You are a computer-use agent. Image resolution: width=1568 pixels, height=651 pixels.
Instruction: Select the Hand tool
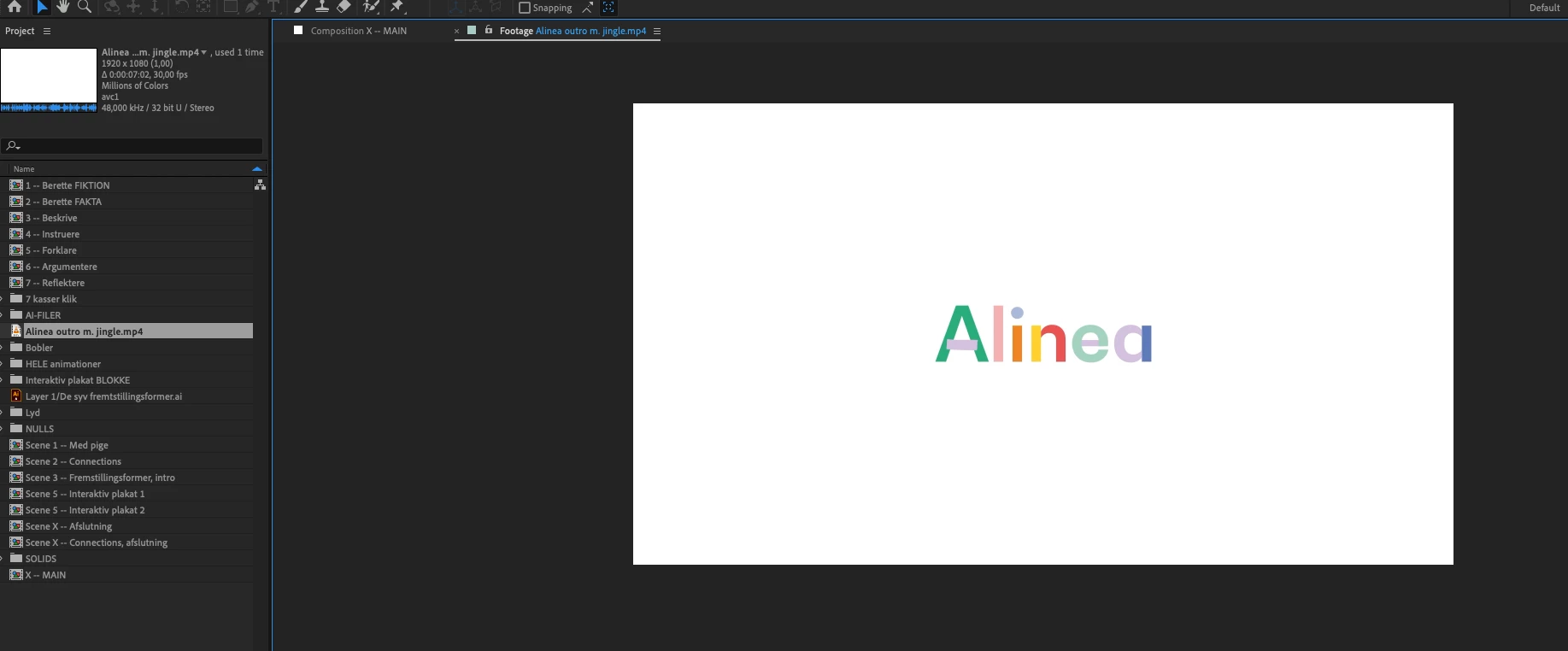tap(63, 7)
